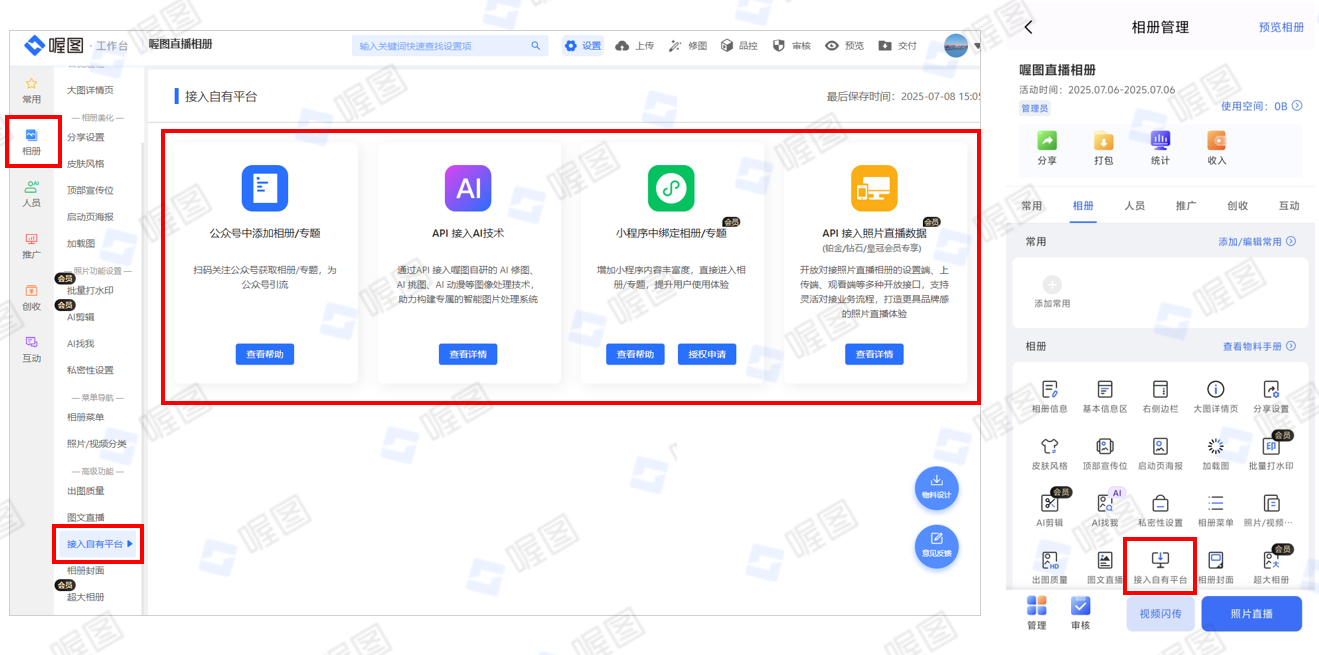This screenshot has width=1319, height=655.
Task: Open 审核 in the top toolbar
Action: click(792, 46)
